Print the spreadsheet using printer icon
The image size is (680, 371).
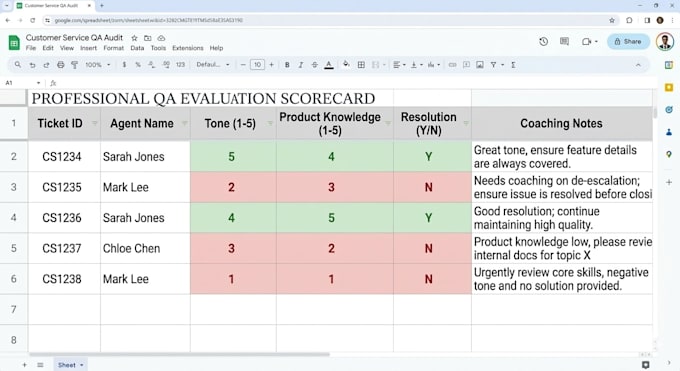61,65
